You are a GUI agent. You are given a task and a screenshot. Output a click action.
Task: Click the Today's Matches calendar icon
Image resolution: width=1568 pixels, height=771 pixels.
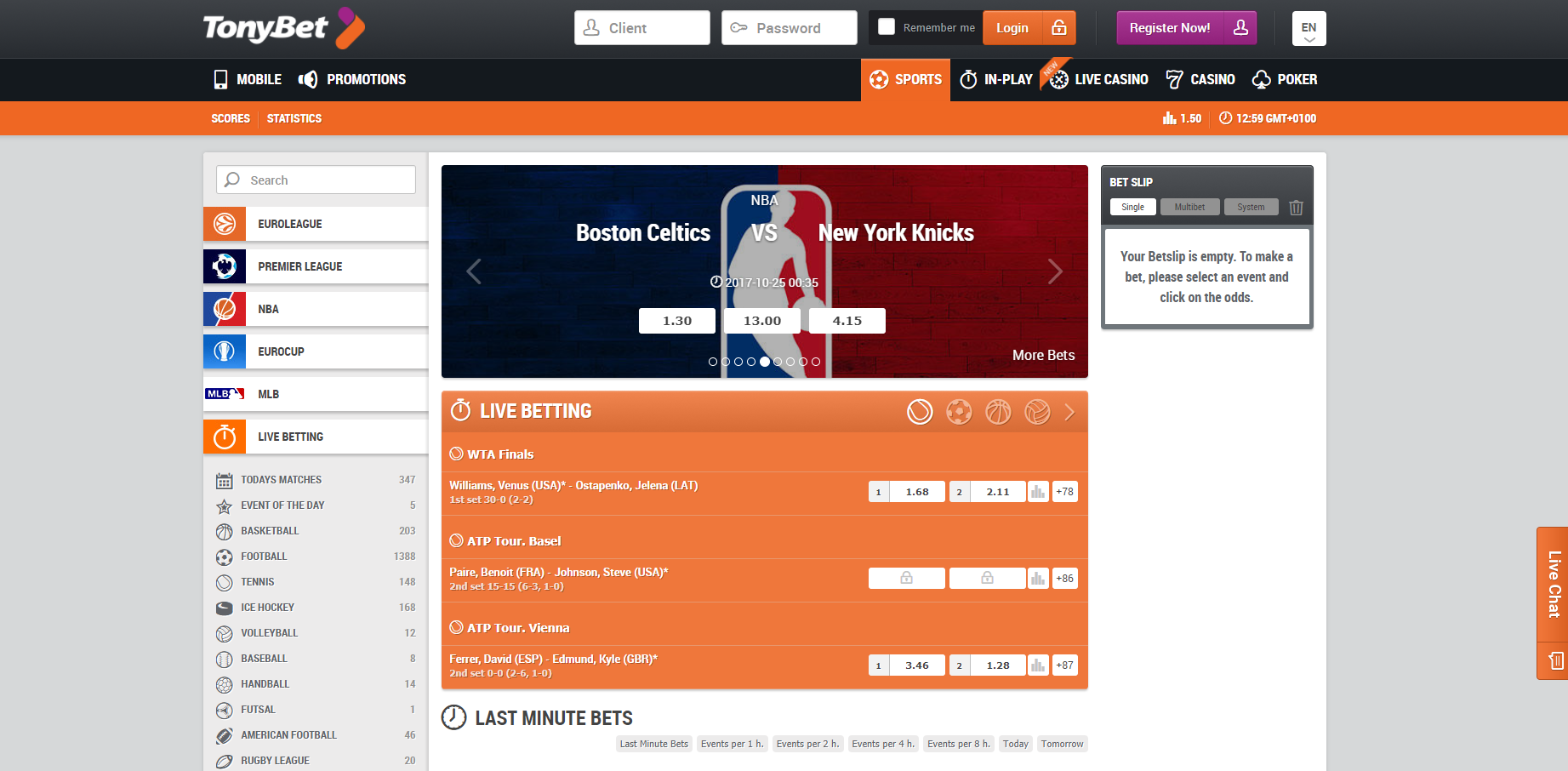tap(224, 481)
